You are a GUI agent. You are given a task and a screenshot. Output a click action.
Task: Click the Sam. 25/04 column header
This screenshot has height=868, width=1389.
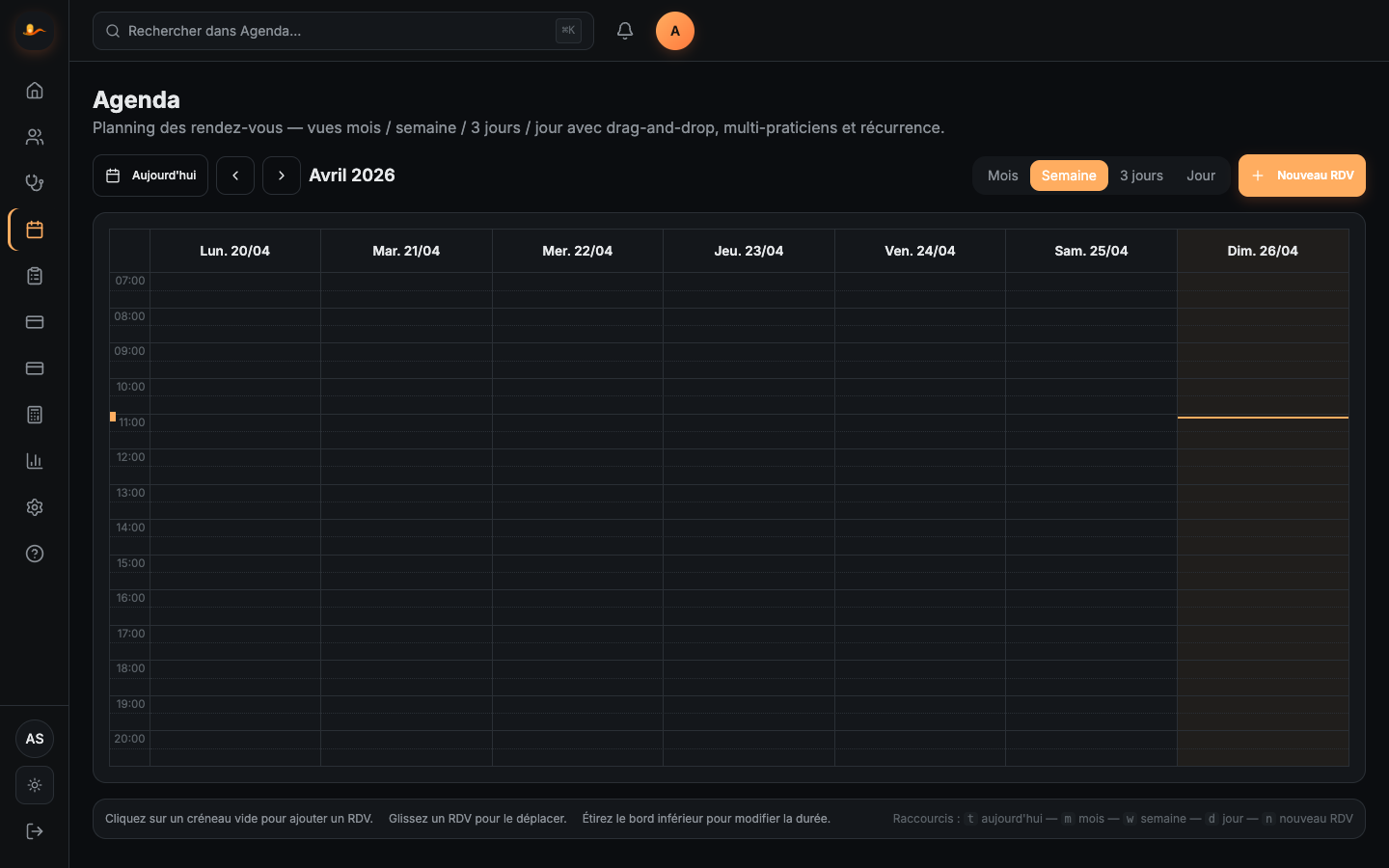coord(1091,251)
